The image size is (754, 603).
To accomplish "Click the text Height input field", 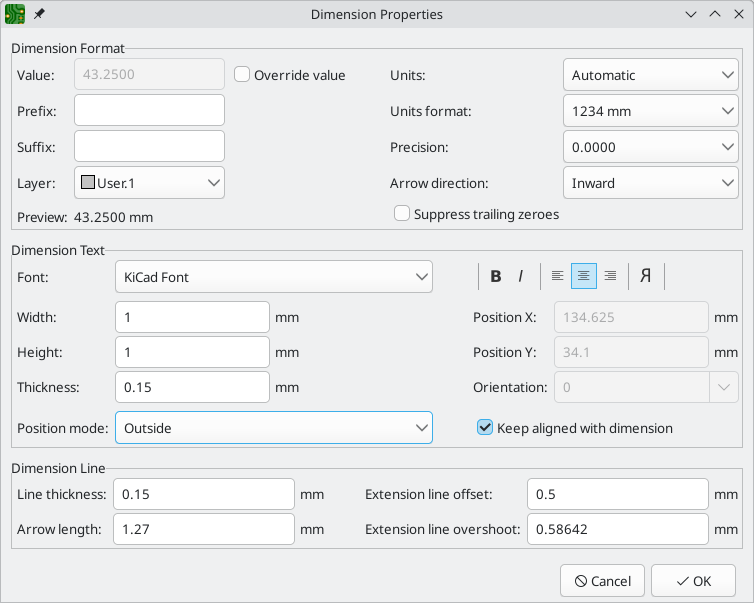I will [x=192, y=352].
